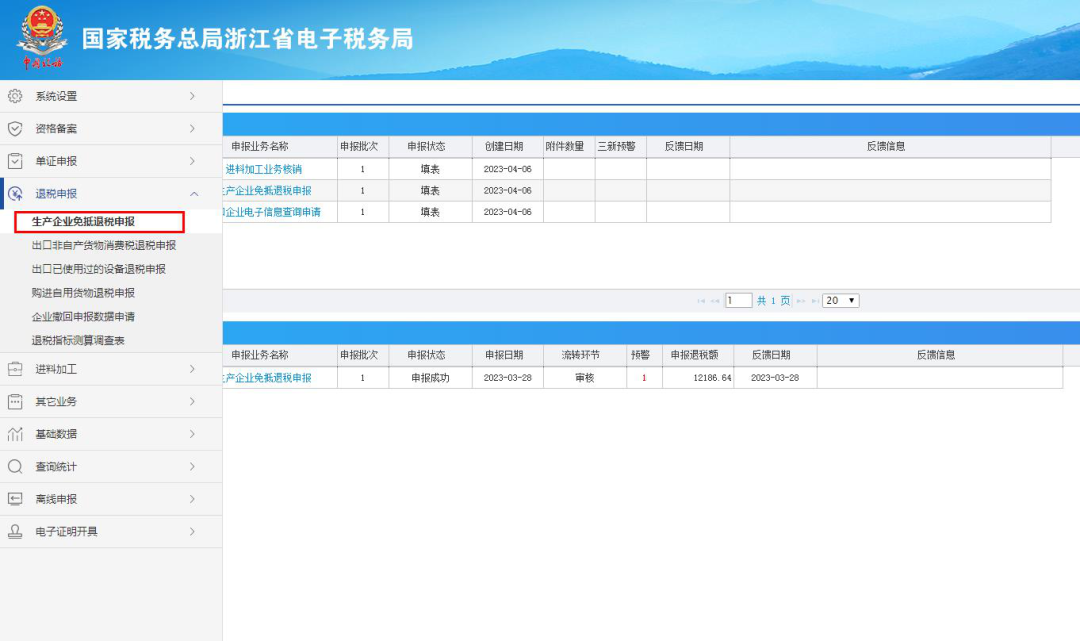The height and width of the screenshot is (641, 1080).
Task: Go to the first page of results
Action: 701,301
